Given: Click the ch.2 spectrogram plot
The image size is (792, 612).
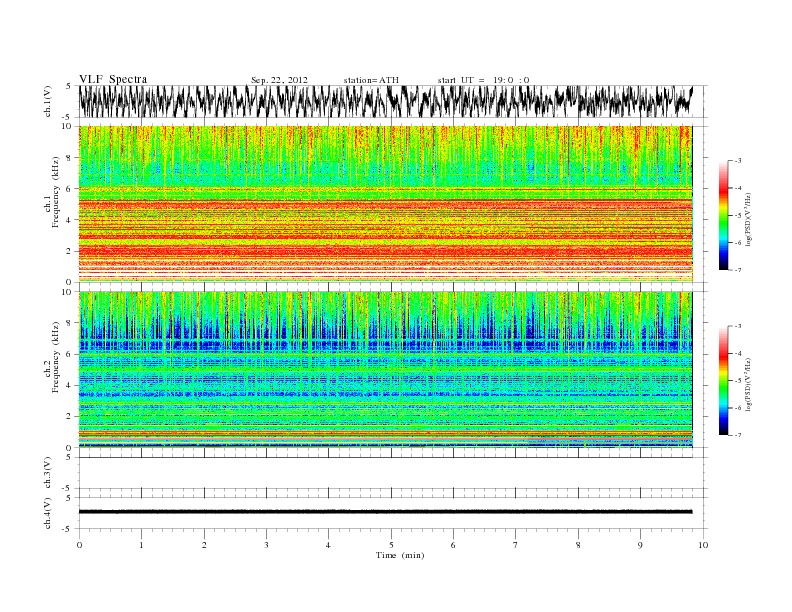Looking at the screenshot, I should [385, 370].
